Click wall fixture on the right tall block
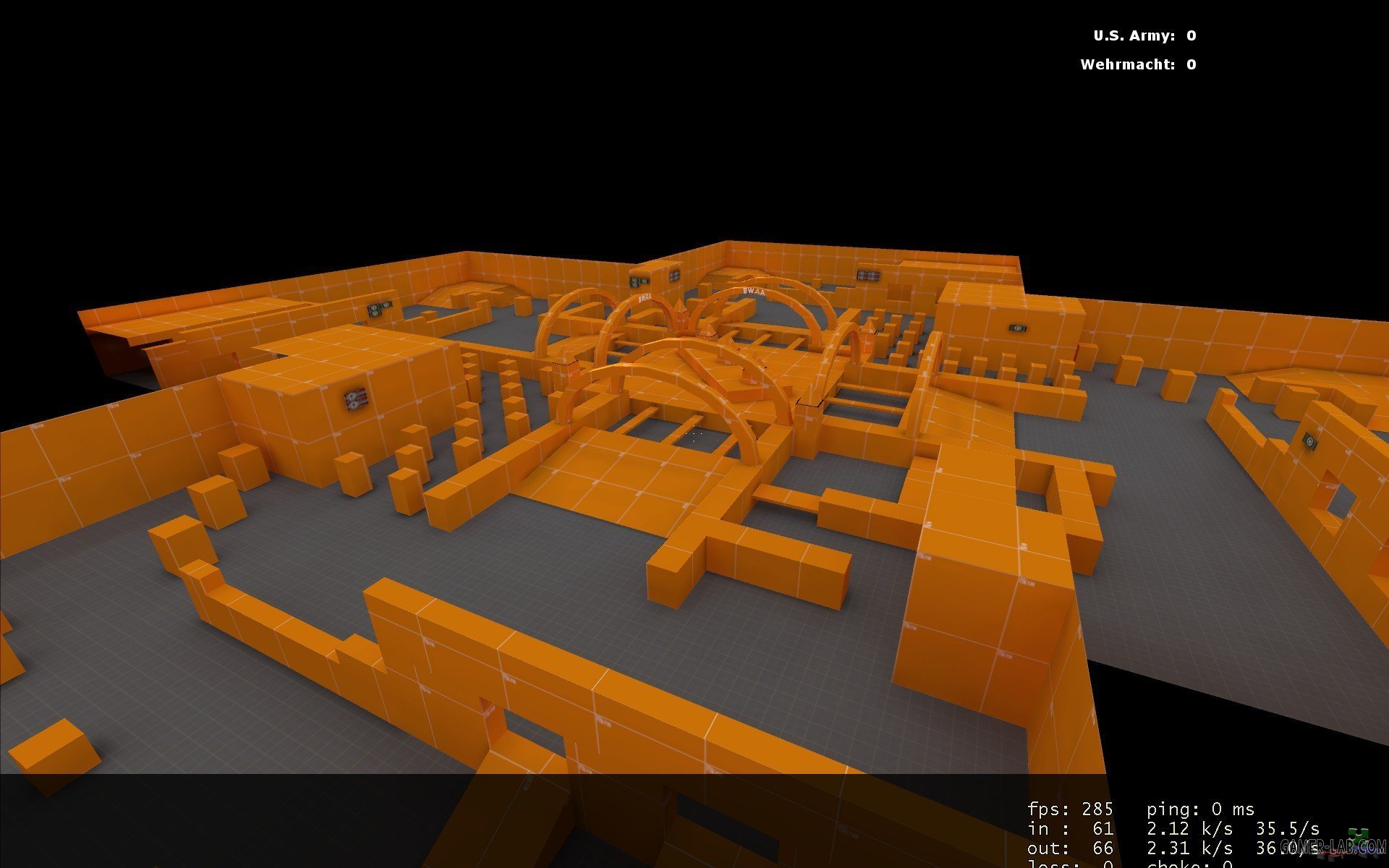 1017,328
